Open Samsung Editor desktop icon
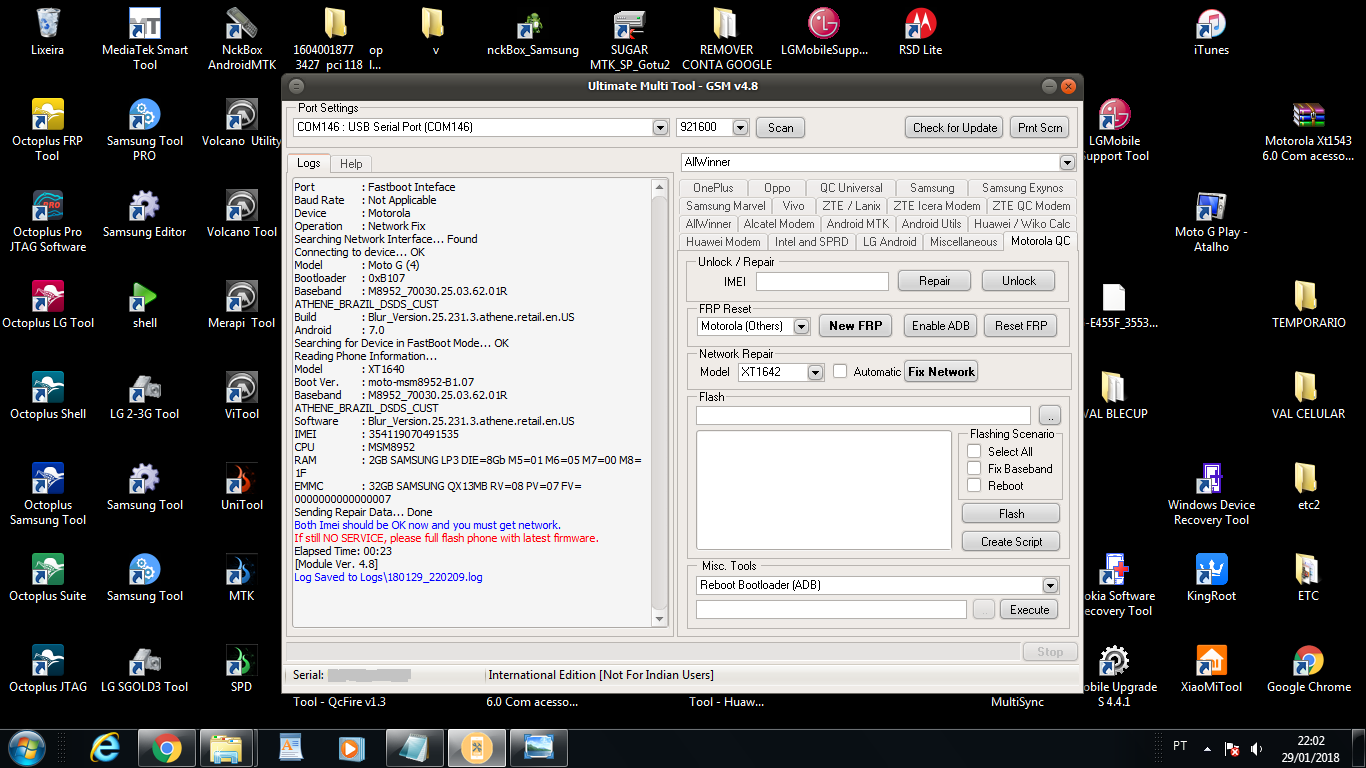The width and height of the screenshot is (1366, 768). pyautogui.click(x=145, y=214)
